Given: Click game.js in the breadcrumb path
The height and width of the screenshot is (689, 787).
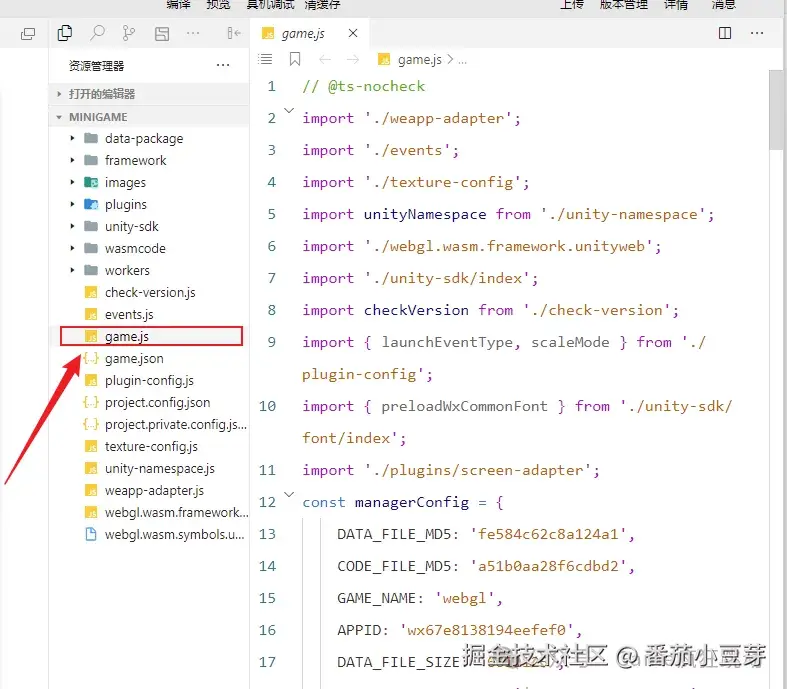Looking at the screenshot, I should 420,60.
